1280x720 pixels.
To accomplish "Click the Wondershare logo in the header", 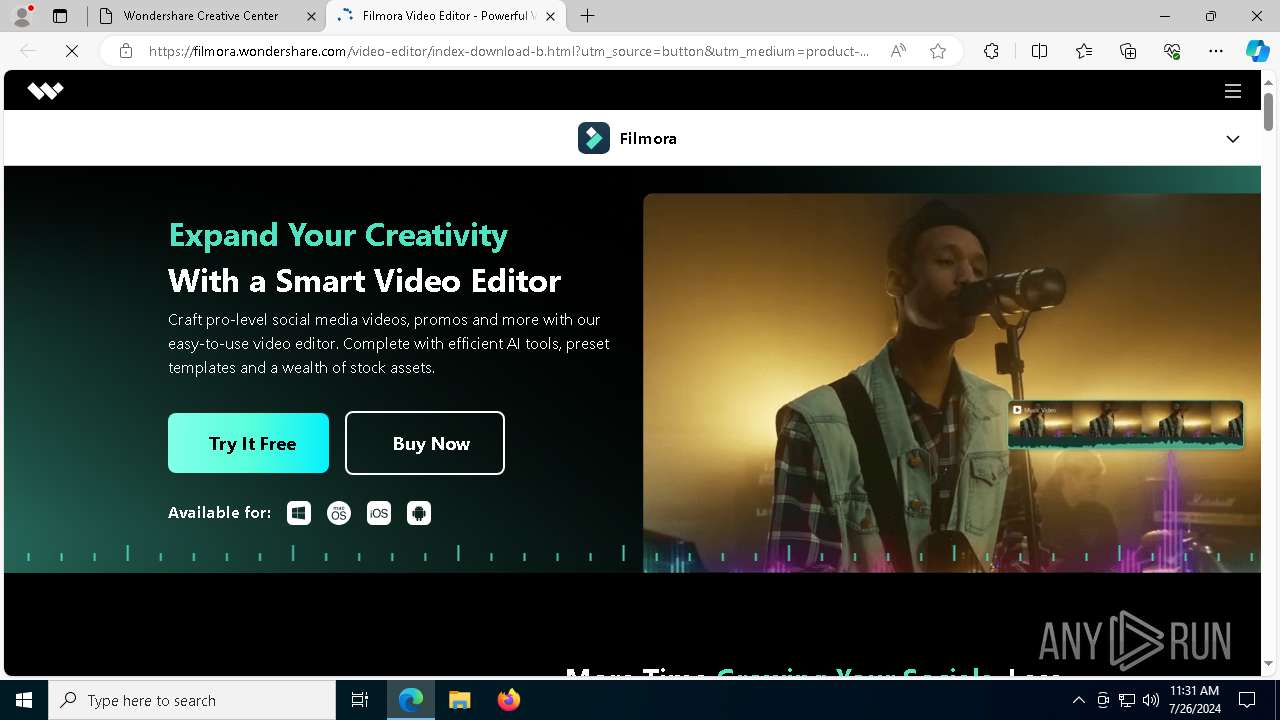I will (45, 91).
